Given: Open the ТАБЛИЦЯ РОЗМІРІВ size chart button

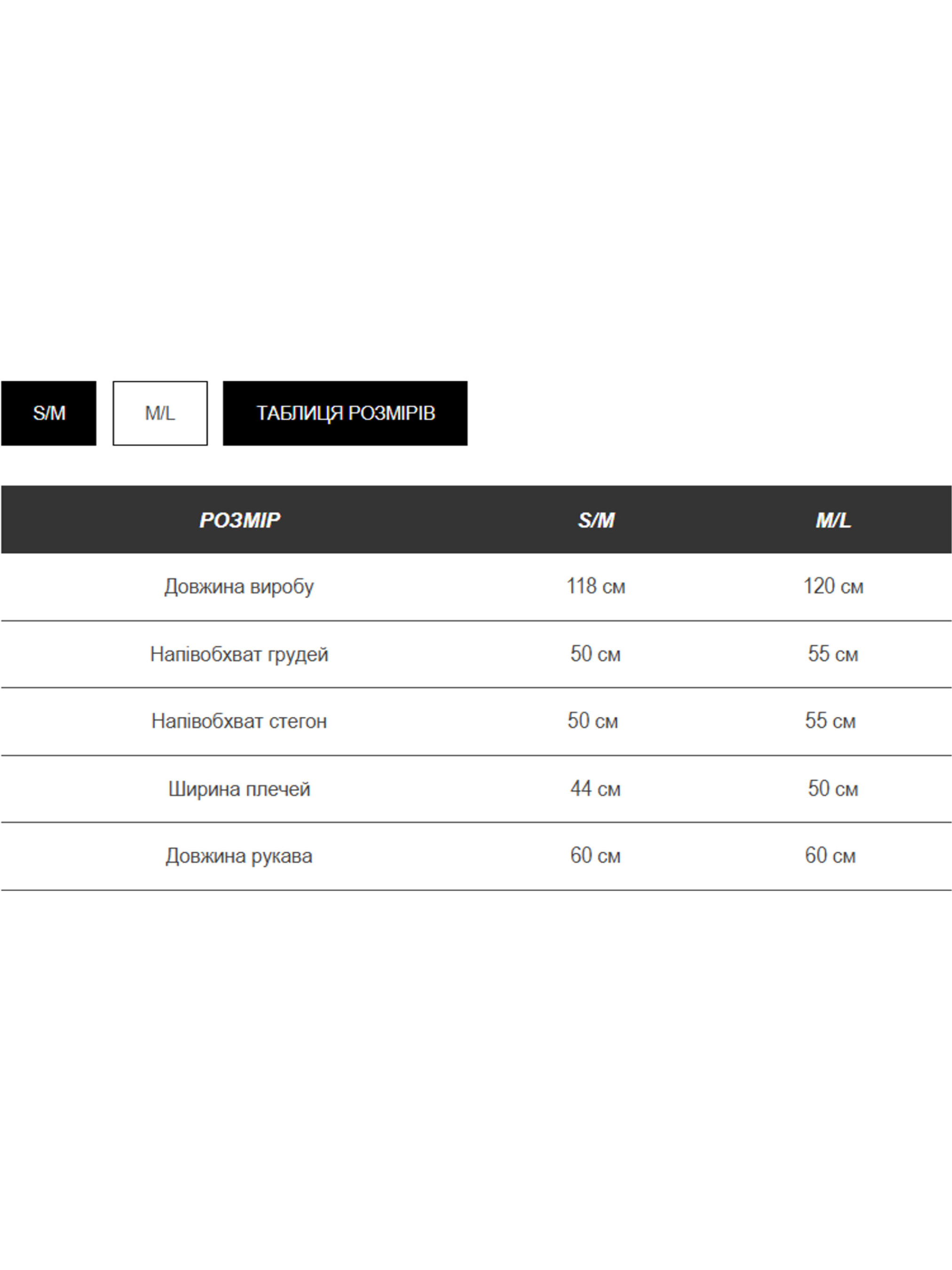Looking at the screenshot, I should (345, 413).
